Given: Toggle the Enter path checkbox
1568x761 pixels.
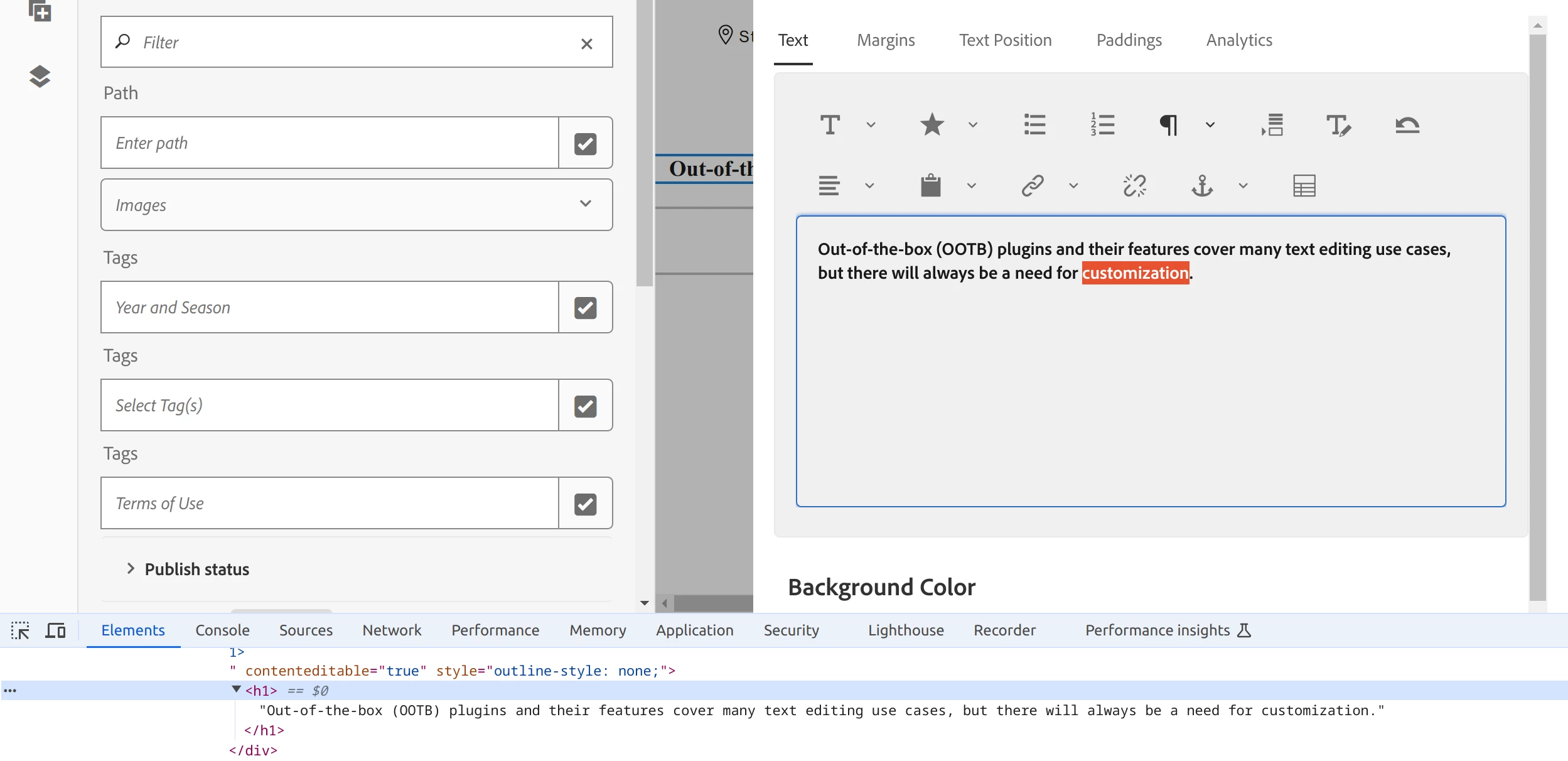Looking at the screenshot, I should click(585, 143).
